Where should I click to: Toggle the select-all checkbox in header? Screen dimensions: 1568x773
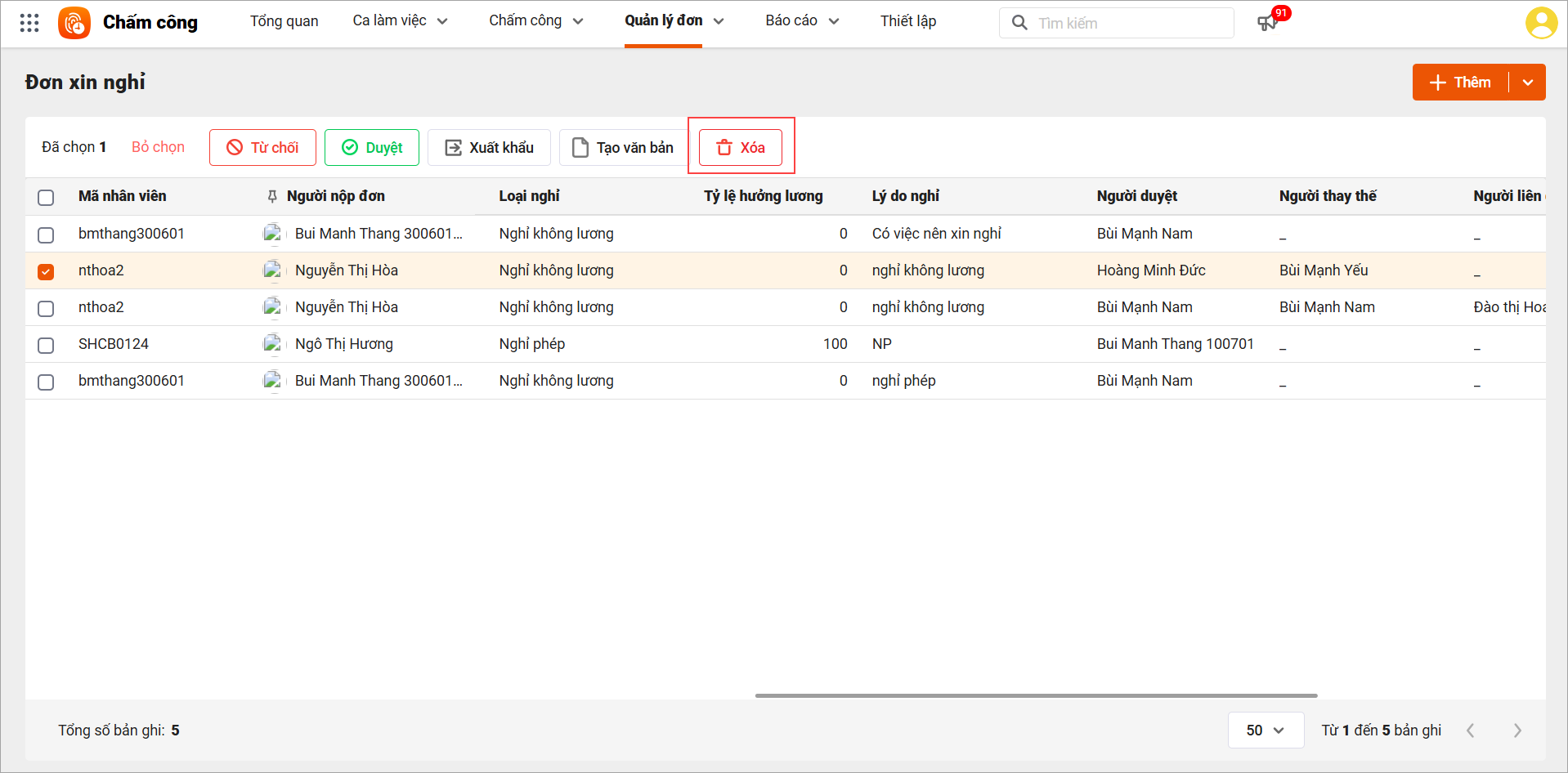tap(46, 197)
